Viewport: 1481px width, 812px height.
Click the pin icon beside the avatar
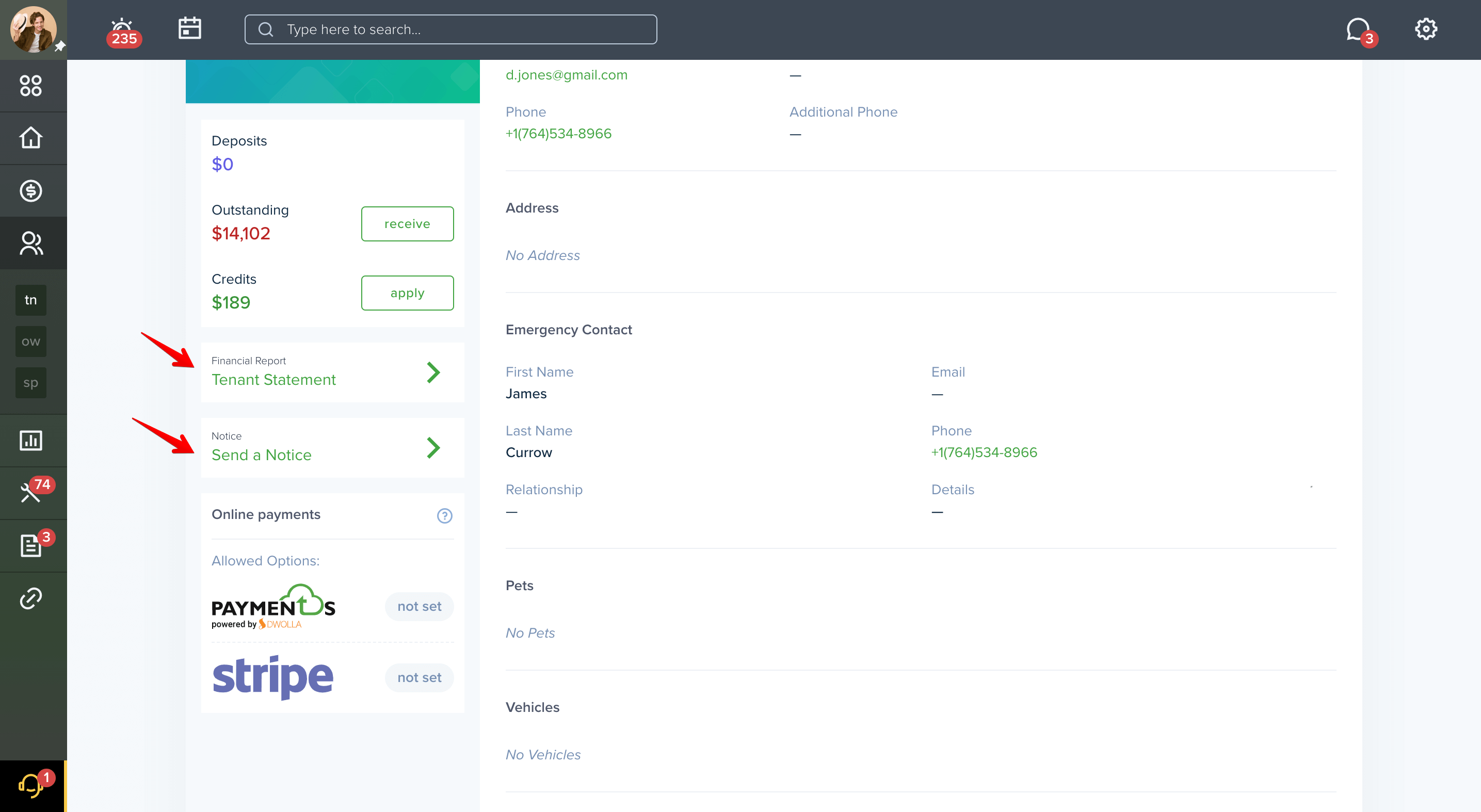(x=60, y=46)
